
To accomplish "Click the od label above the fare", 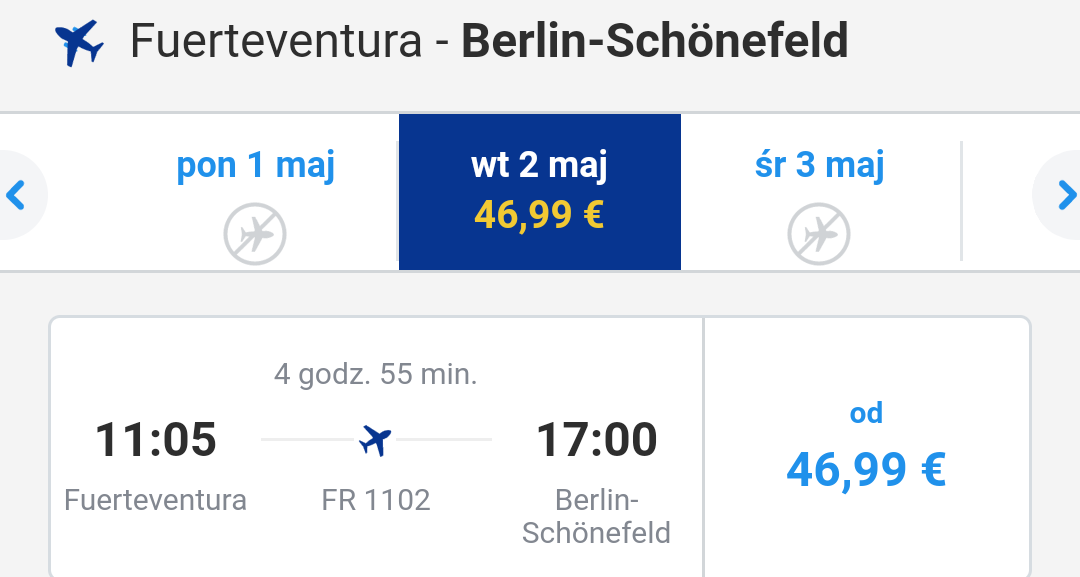I will [866, 413].
